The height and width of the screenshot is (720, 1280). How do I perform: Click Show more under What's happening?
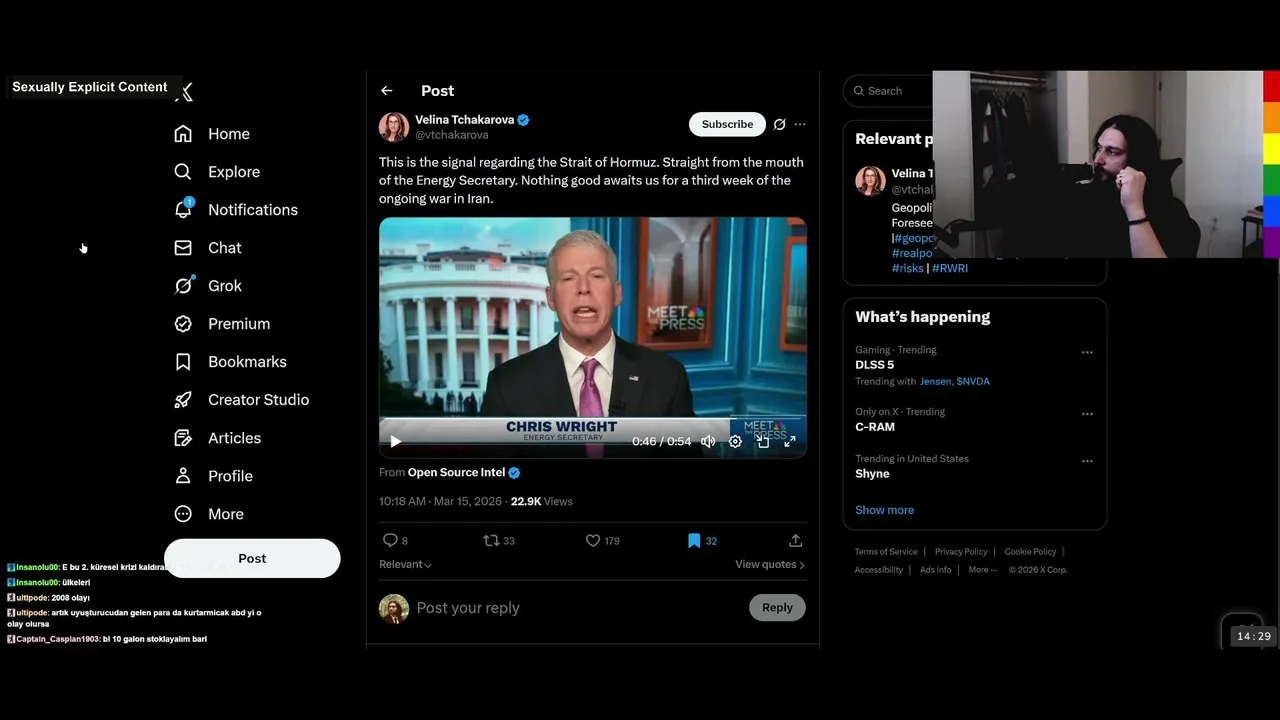click(884, 510)
